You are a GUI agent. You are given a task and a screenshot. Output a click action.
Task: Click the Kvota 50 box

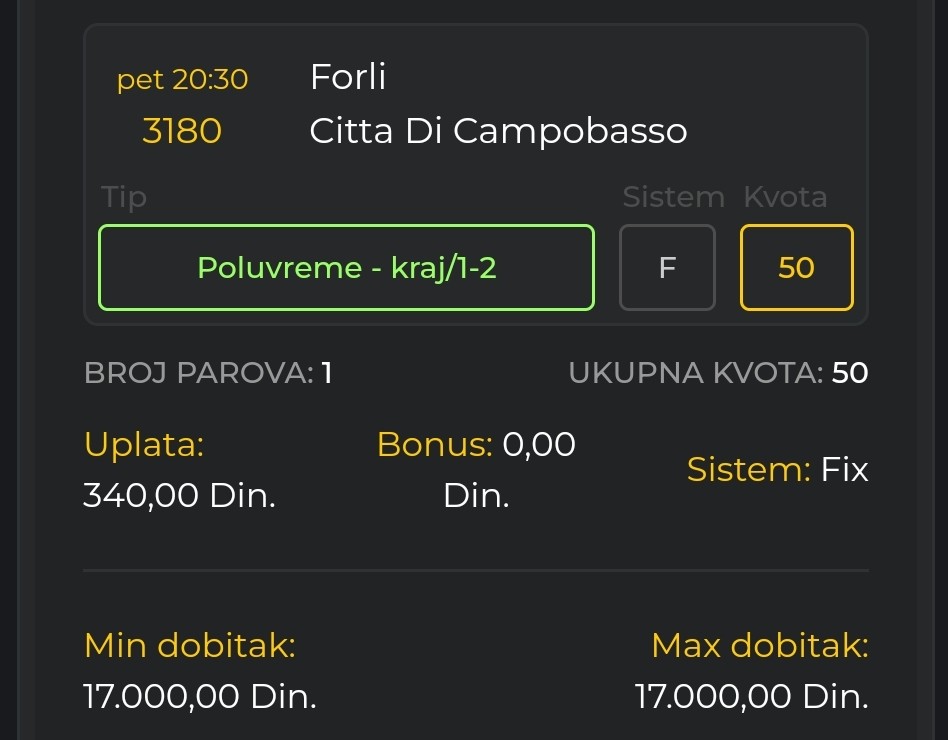(x=796, y=268)
